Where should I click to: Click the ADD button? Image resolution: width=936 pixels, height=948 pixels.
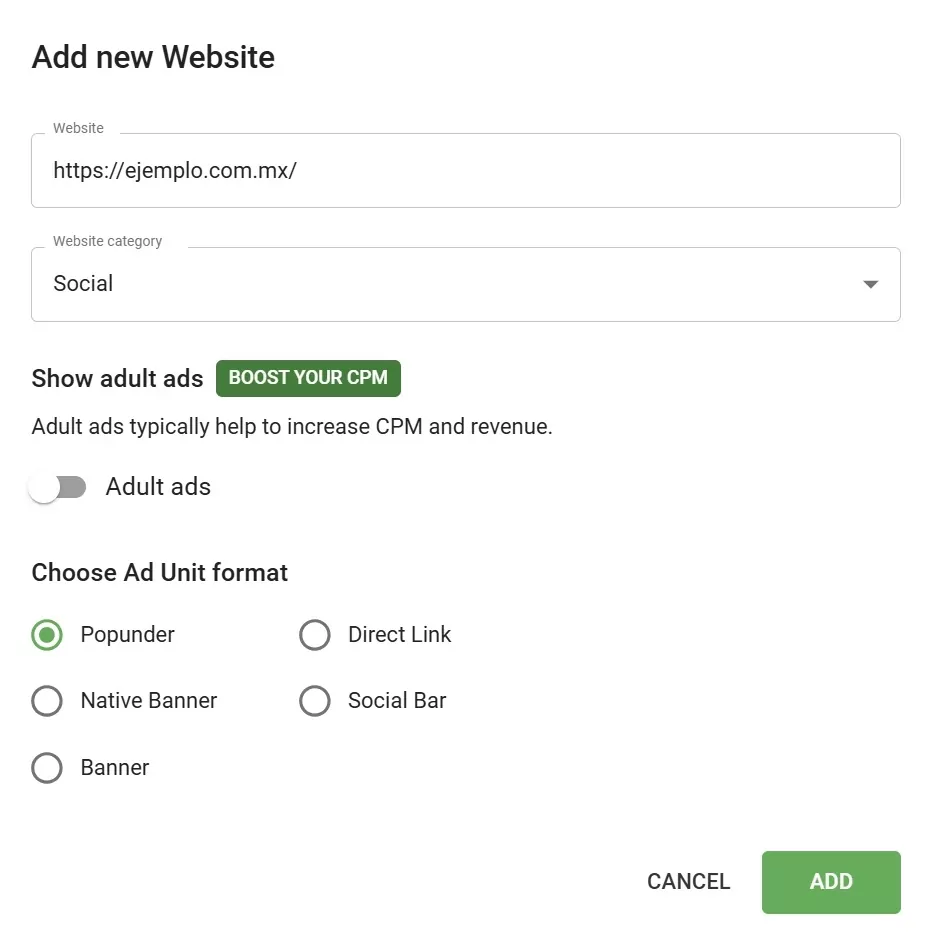pos(831,881)
